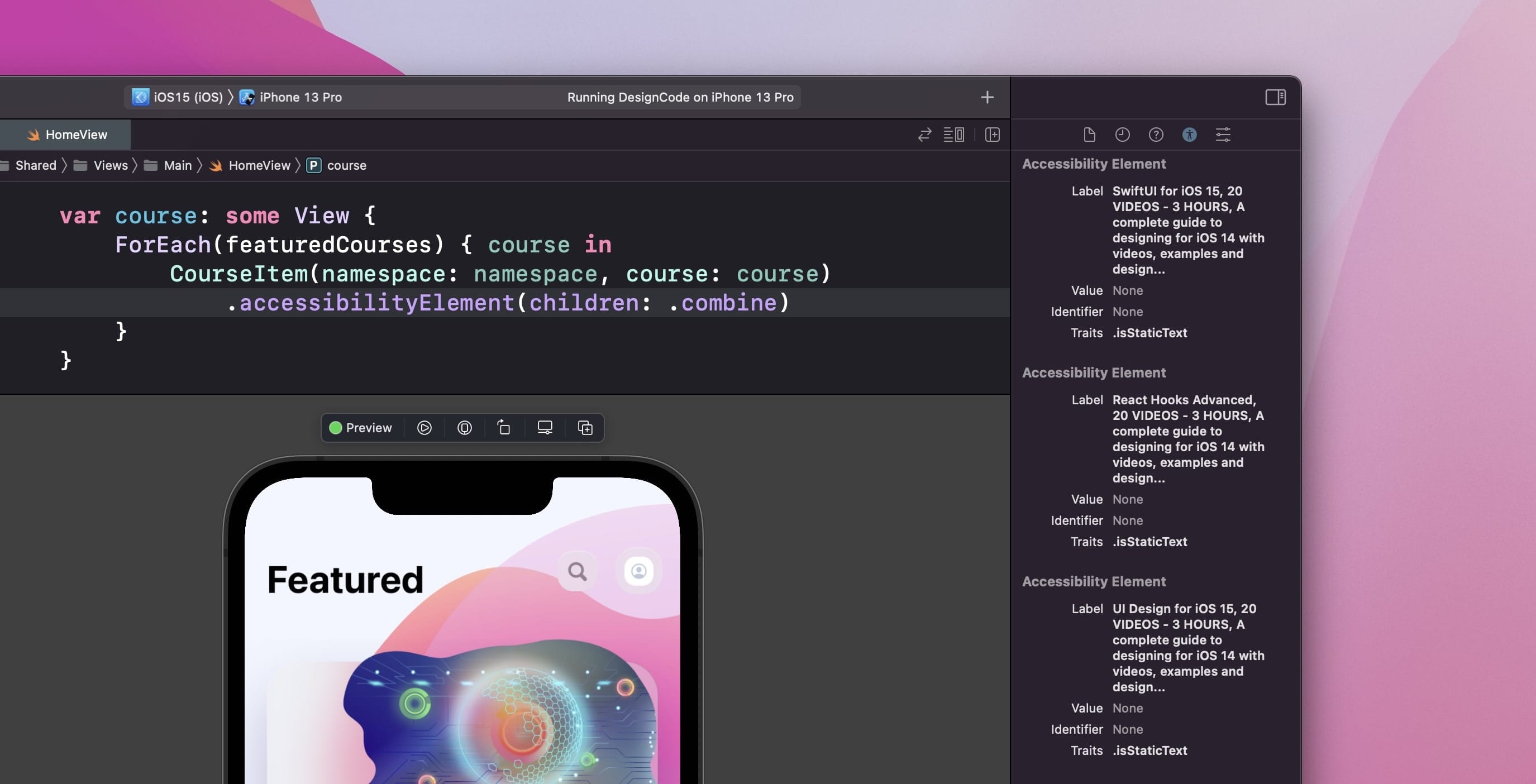1536x784 pixels.
Task: Toggle the Preview status indicator button
Action: (x=361, y=428)
